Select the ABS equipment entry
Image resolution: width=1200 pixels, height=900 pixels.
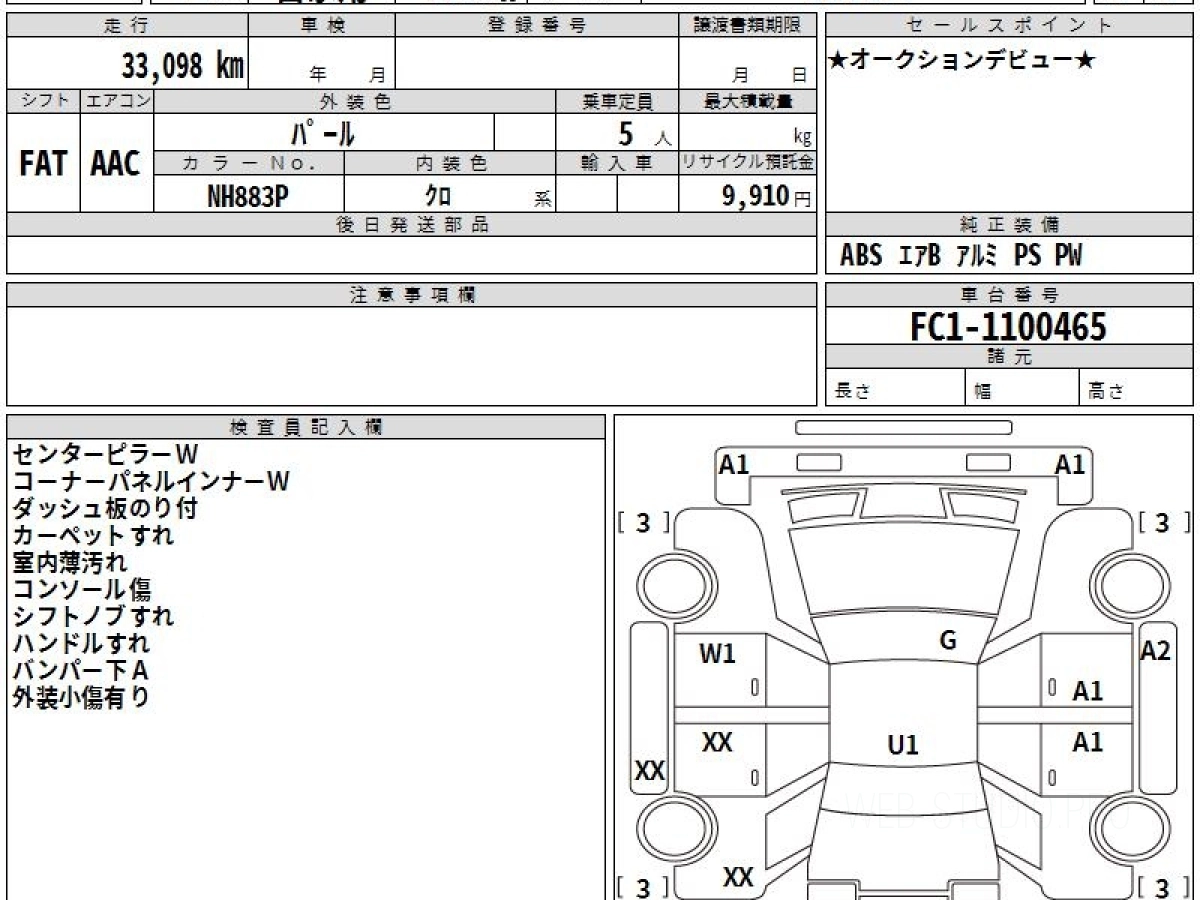point(861,256)
